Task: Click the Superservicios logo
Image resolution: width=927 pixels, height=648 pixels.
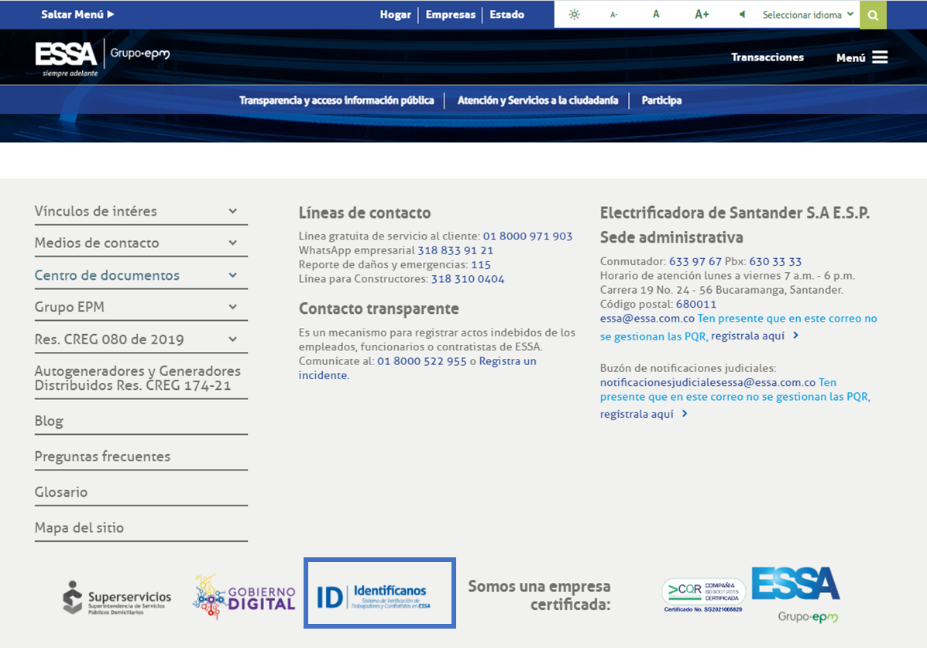Action: 118,595
